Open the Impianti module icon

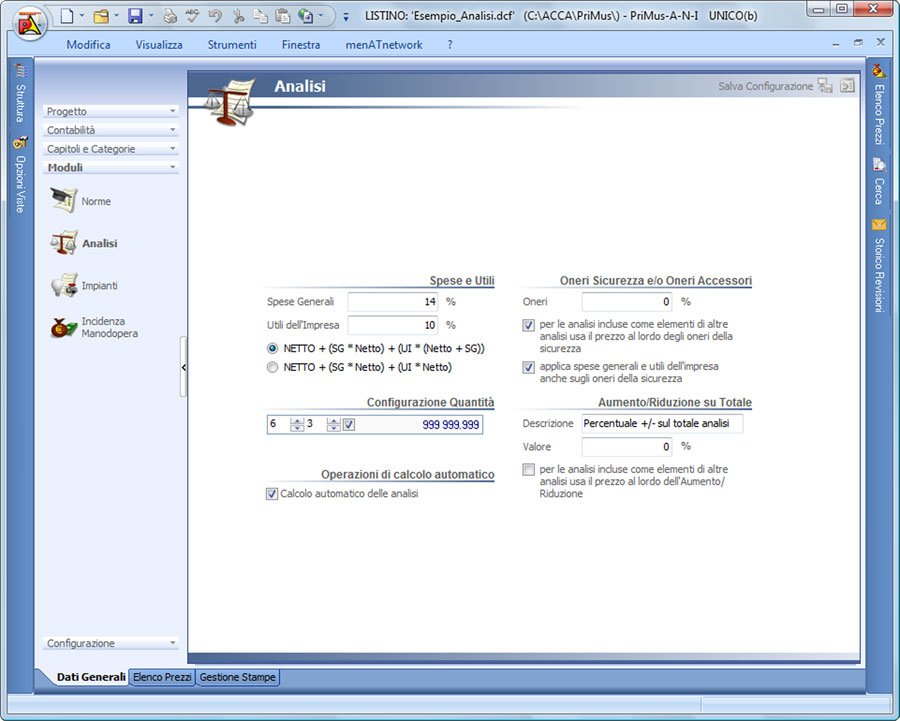point(65,285)
